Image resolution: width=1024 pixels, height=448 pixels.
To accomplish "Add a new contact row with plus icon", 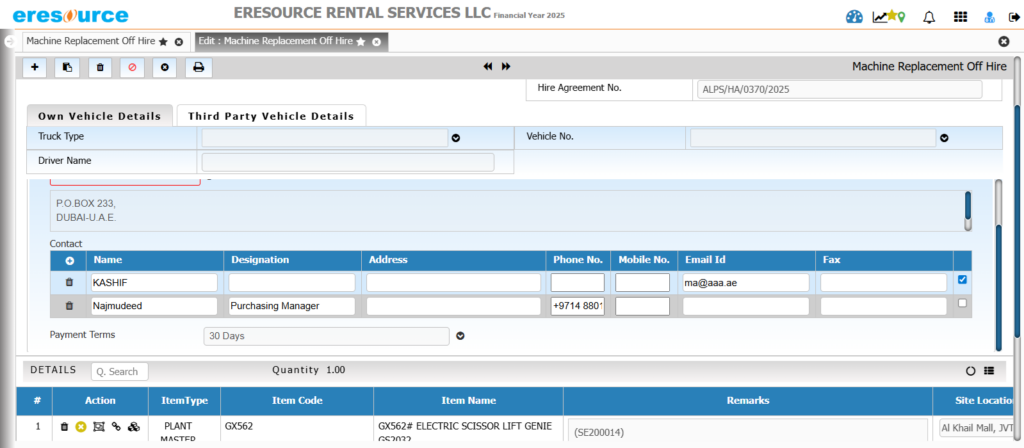I will coord(69,260).
